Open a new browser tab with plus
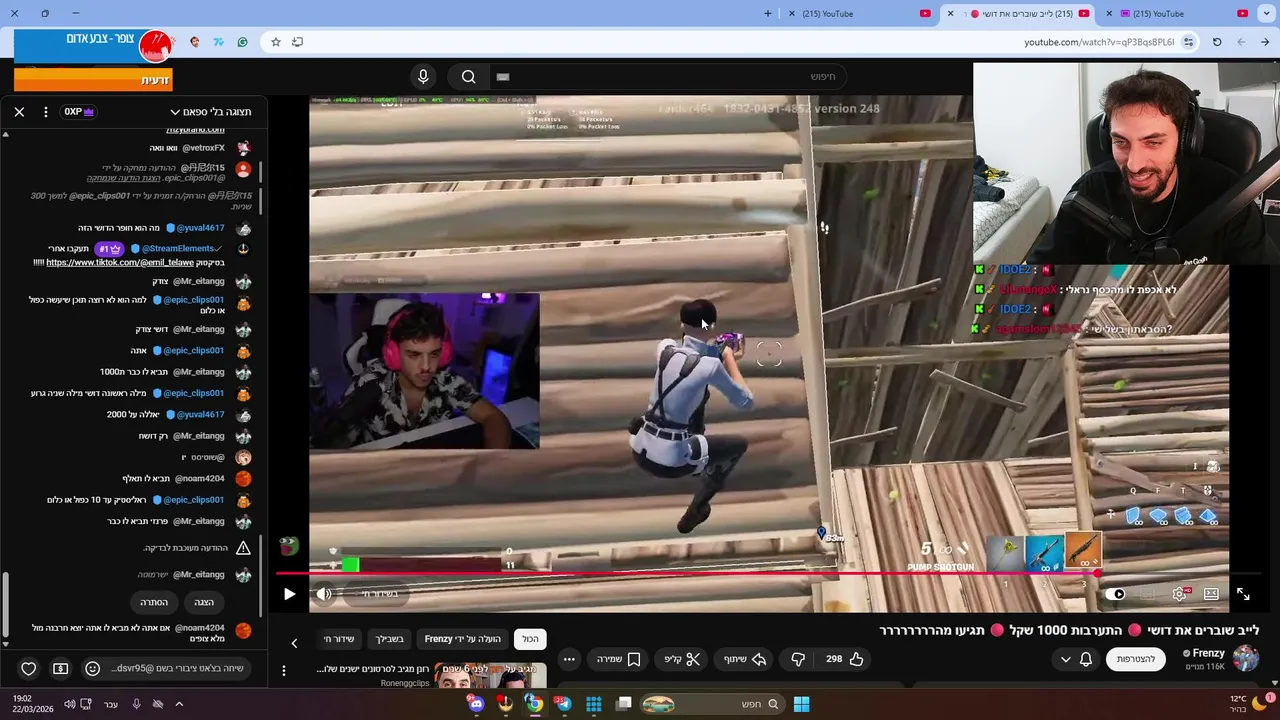1280x720 pixels. coord(768,14)
